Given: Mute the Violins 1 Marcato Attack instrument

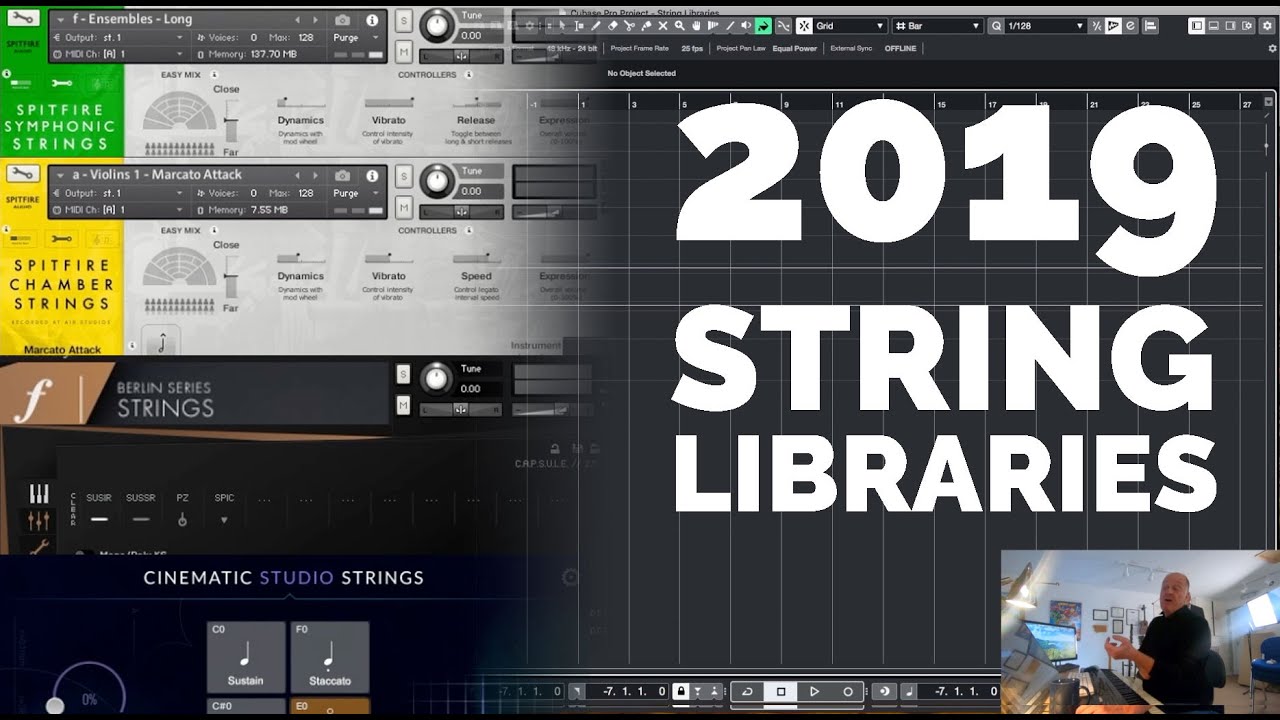Looking at the screenshot, I should coord(403,207).
